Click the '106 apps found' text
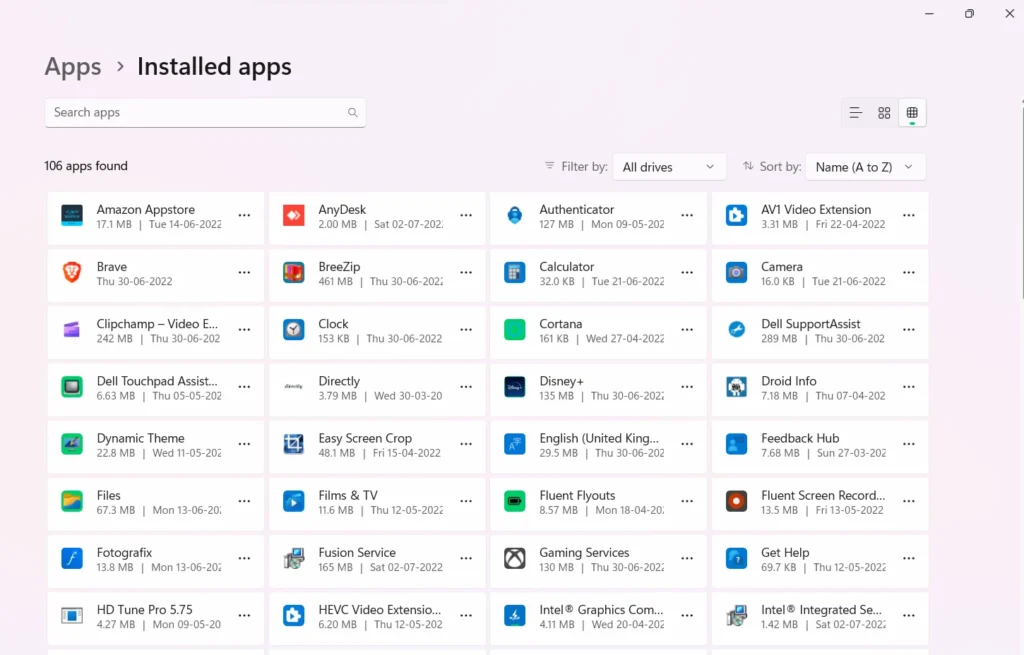The width and height of the screenshot is (1024, 655). pyautogui.click(x=86, y=166)
